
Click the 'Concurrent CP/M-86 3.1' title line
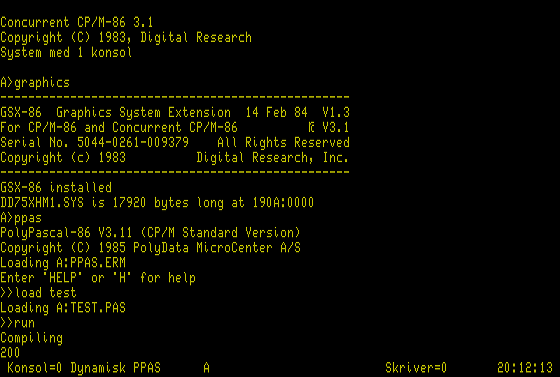coord(77,22)
